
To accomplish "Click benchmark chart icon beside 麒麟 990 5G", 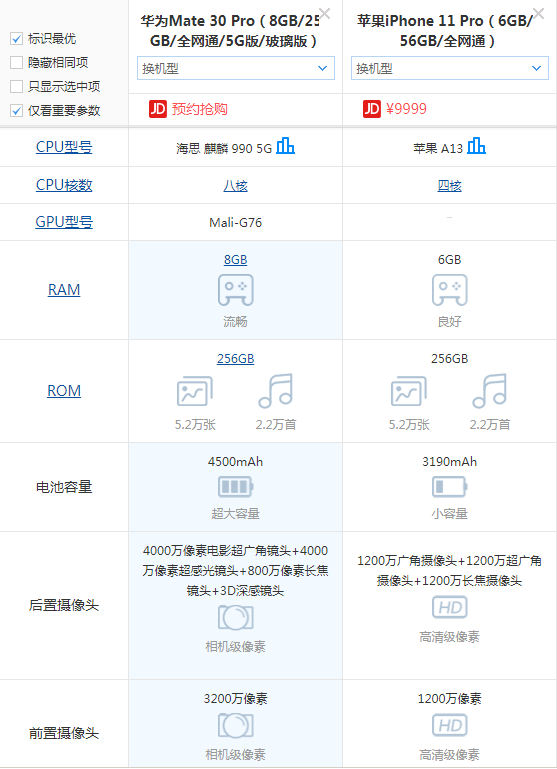I will [x=285, y=146].
